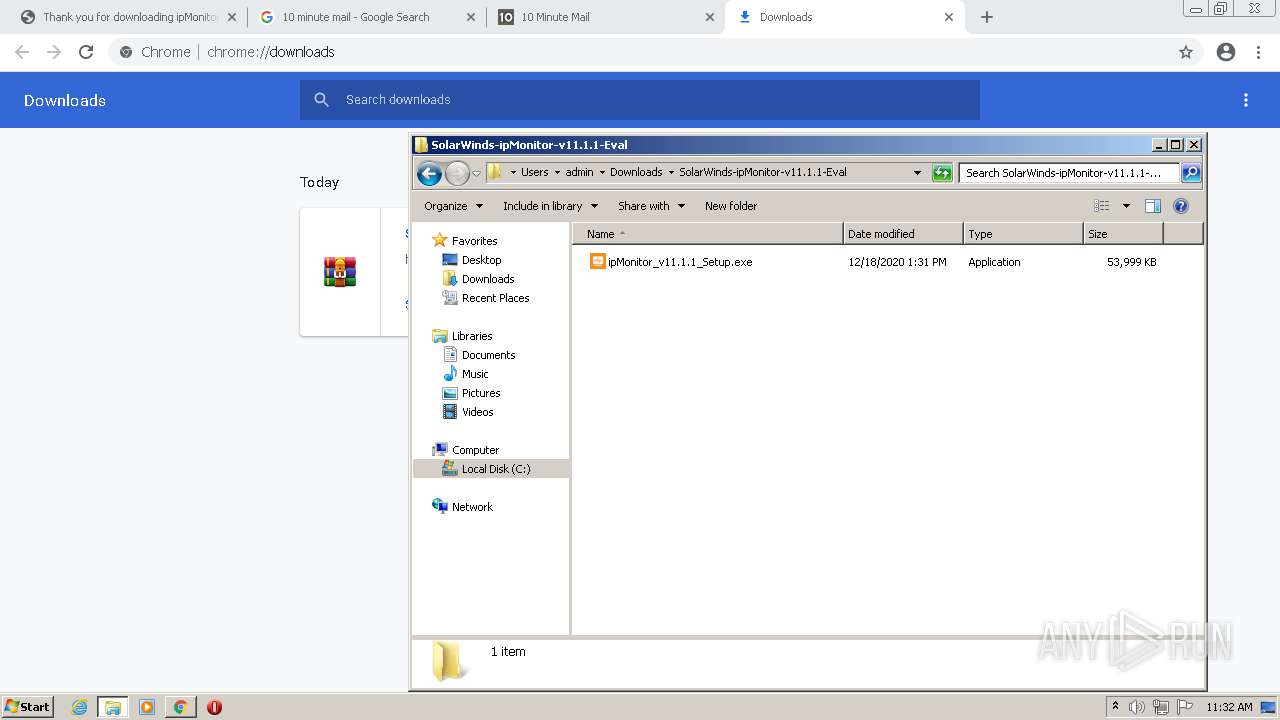
Task: Expand view options dropdown arrow
Action: (x=1126, y=206)
